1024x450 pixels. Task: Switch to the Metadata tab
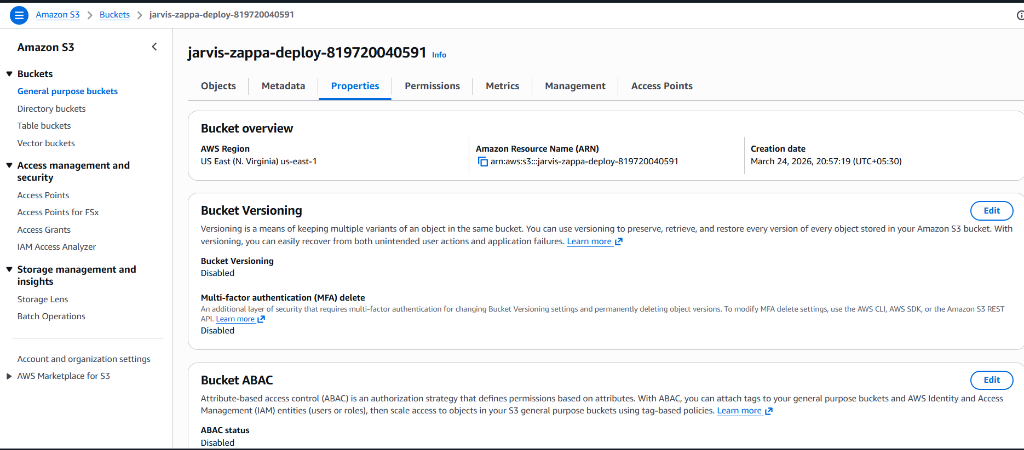tap(283, 86)
